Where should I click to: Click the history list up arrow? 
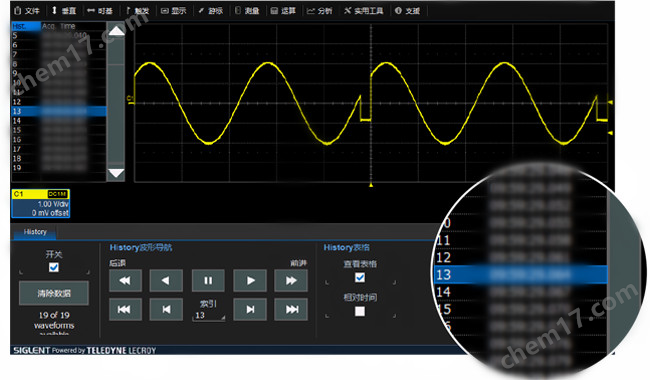[116, 31]
